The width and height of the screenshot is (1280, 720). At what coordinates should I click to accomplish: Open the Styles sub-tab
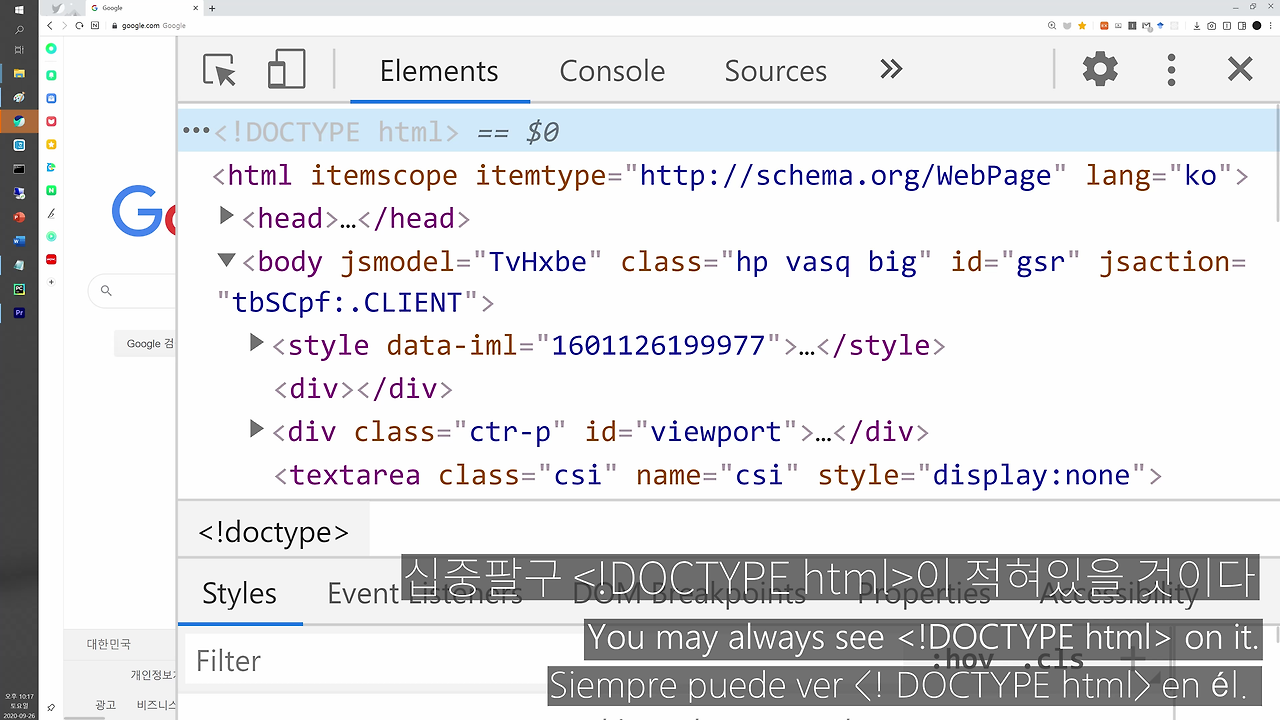tap(239, 593)
